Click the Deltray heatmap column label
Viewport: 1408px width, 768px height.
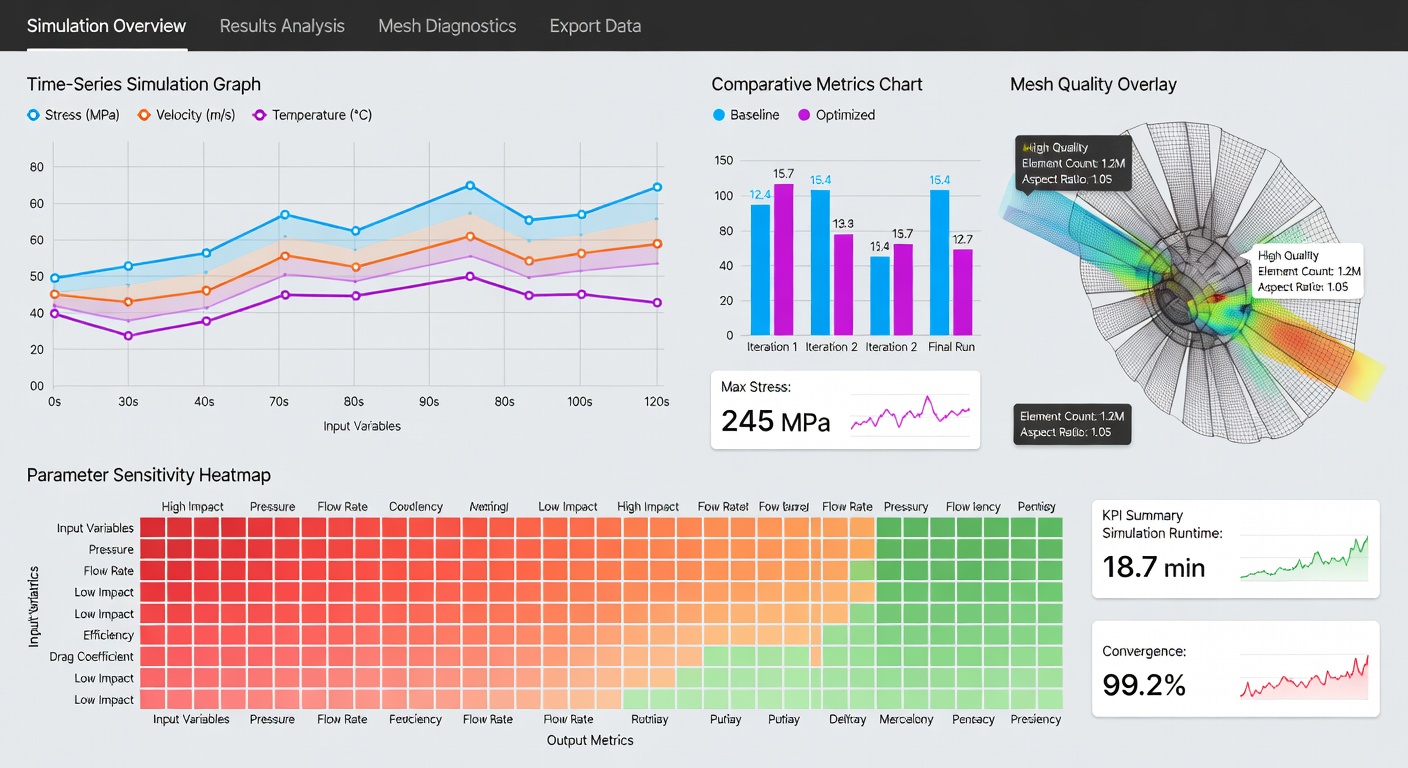point(848,720)
